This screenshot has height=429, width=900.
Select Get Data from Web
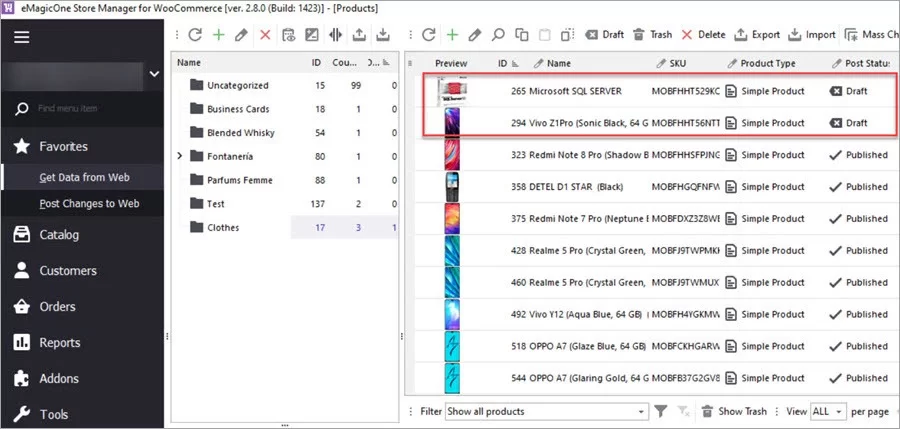pos(84,178)
